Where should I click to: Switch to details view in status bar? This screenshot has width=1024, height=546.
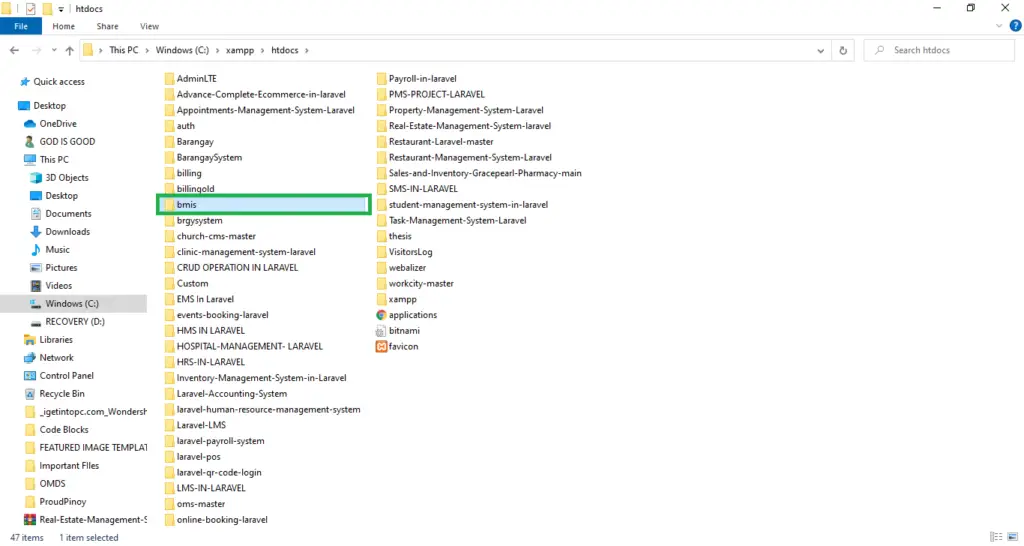click(x=996, y=538)
